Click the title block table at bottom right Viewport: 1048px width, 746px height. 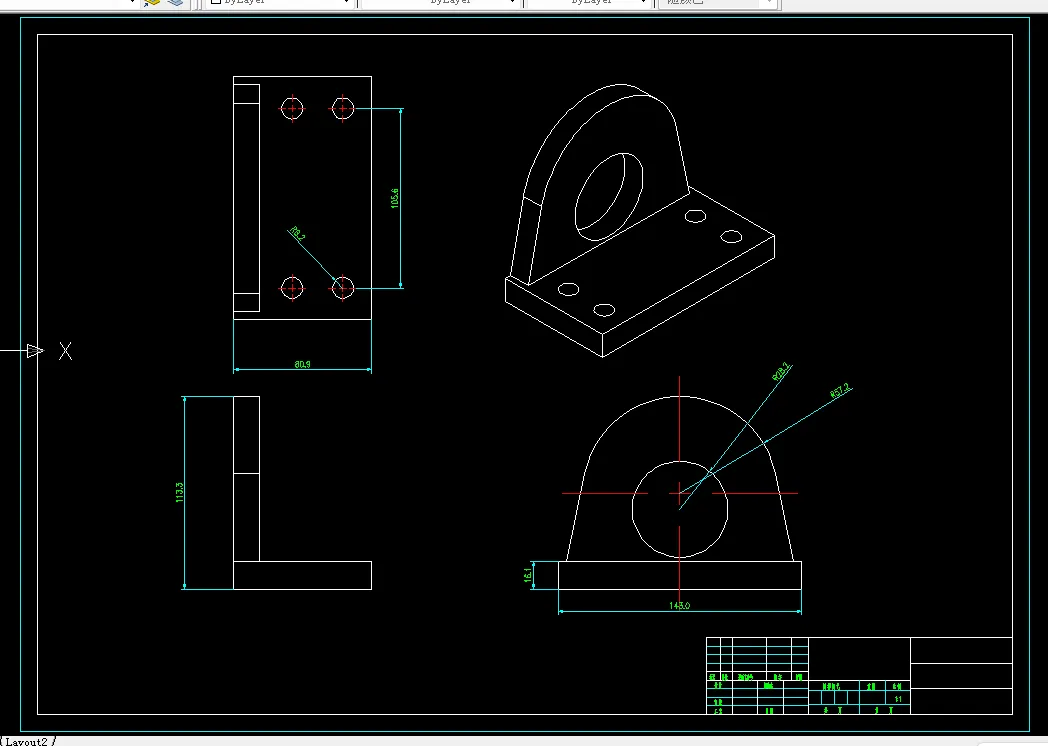pos(860,676)
